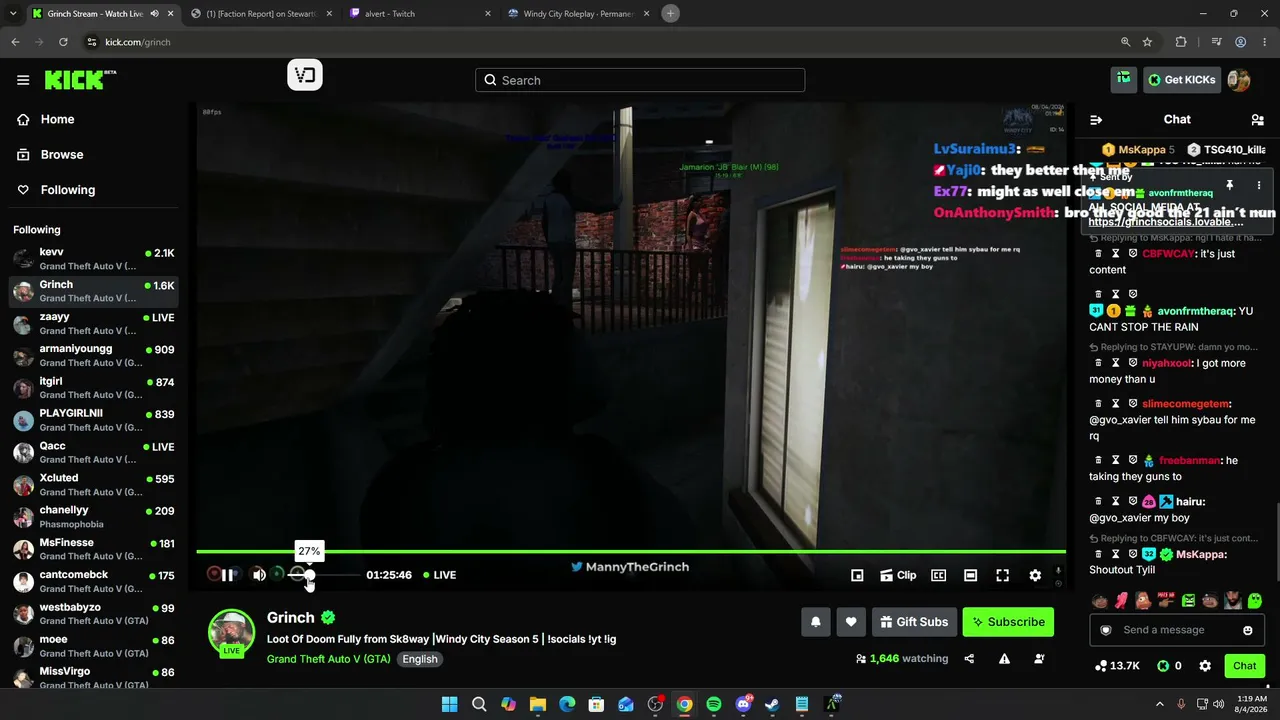Viewport: 1280px width, 720px height.
Task: Toggle mini player mode
Action: click(x=857, y=575)
